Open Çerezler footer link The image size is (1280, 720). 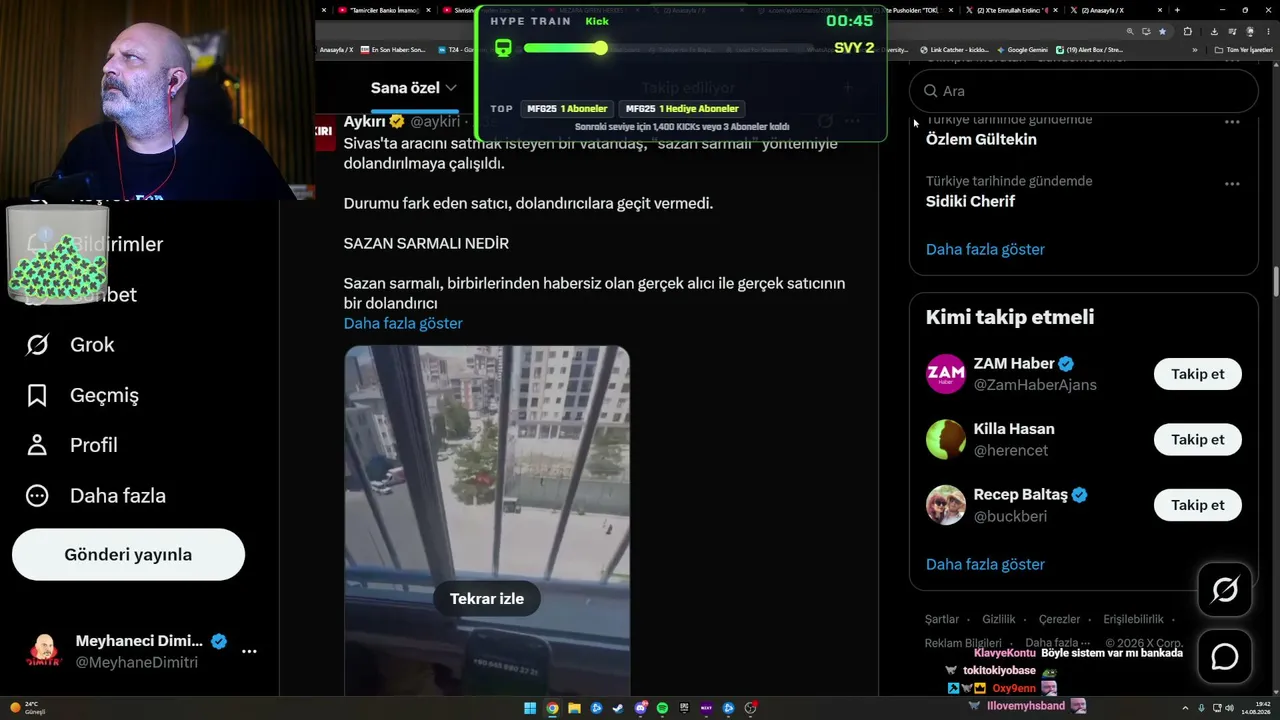[x=1059, y=620]
